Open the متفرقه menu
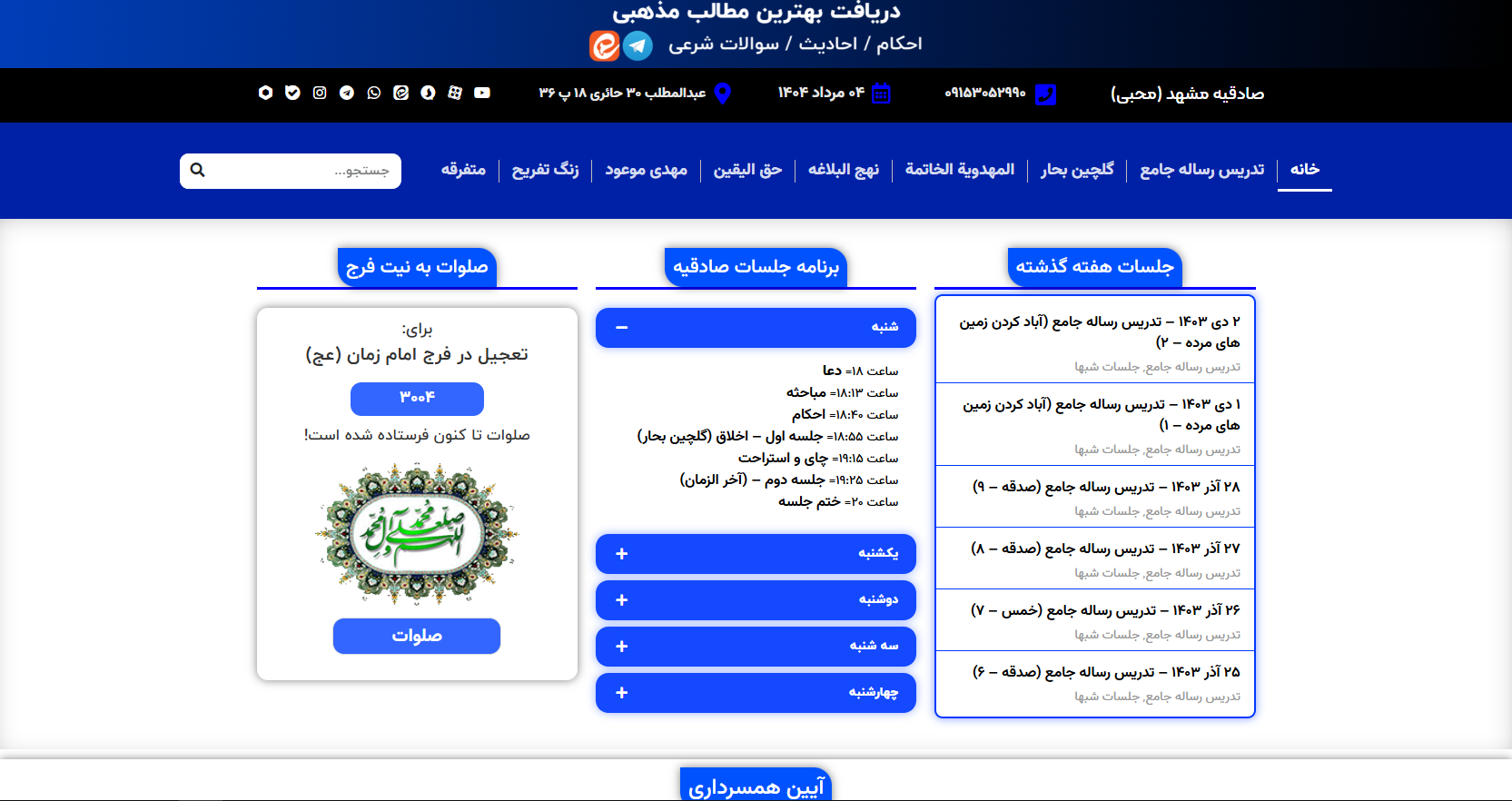This screenshot has width=1512, height=801. pyautogui.click(x=463, y=170)
